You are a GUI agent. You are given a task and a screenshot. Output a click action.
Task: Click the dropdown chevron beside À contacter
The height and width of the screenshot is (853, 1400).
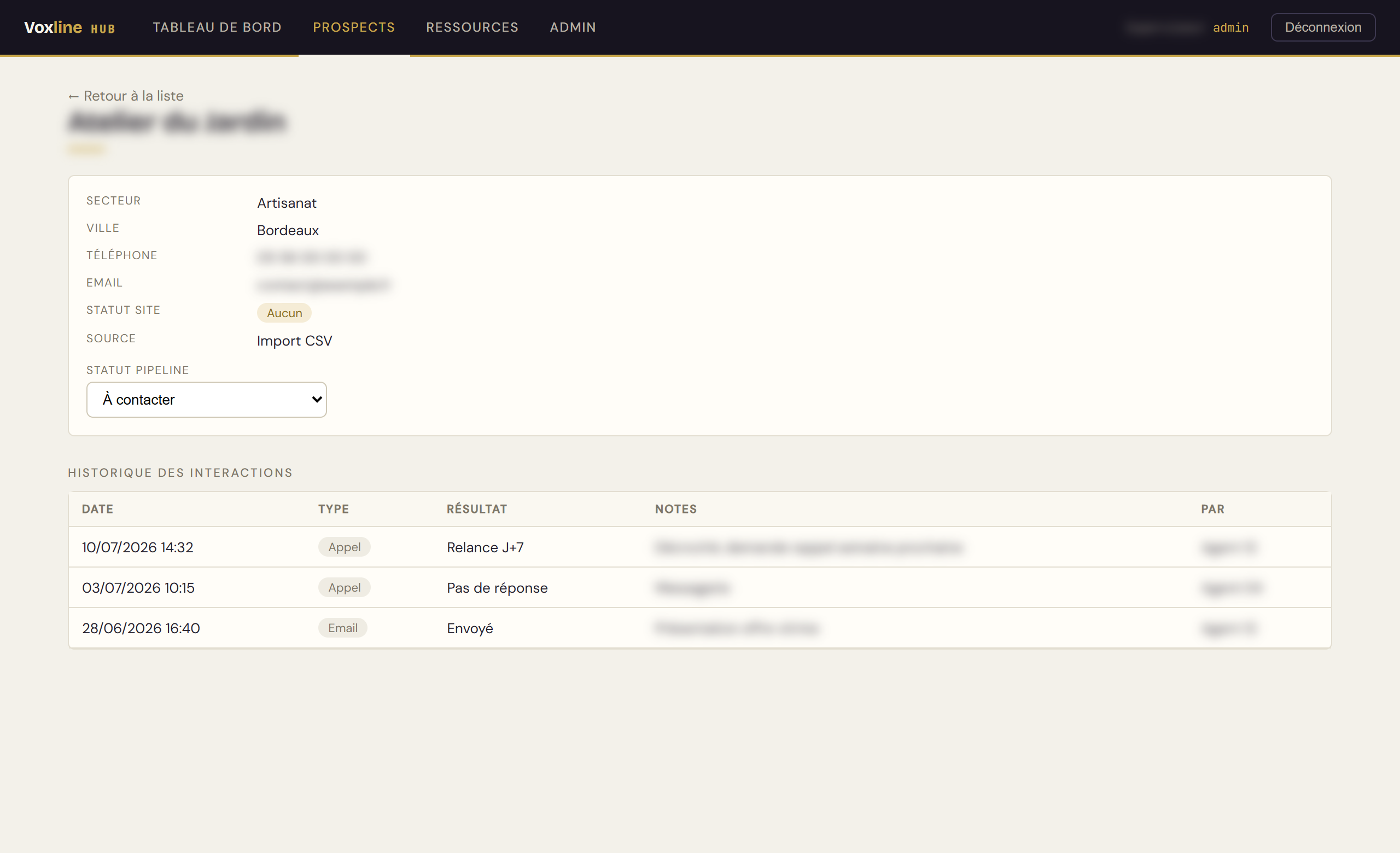(317, 400)
